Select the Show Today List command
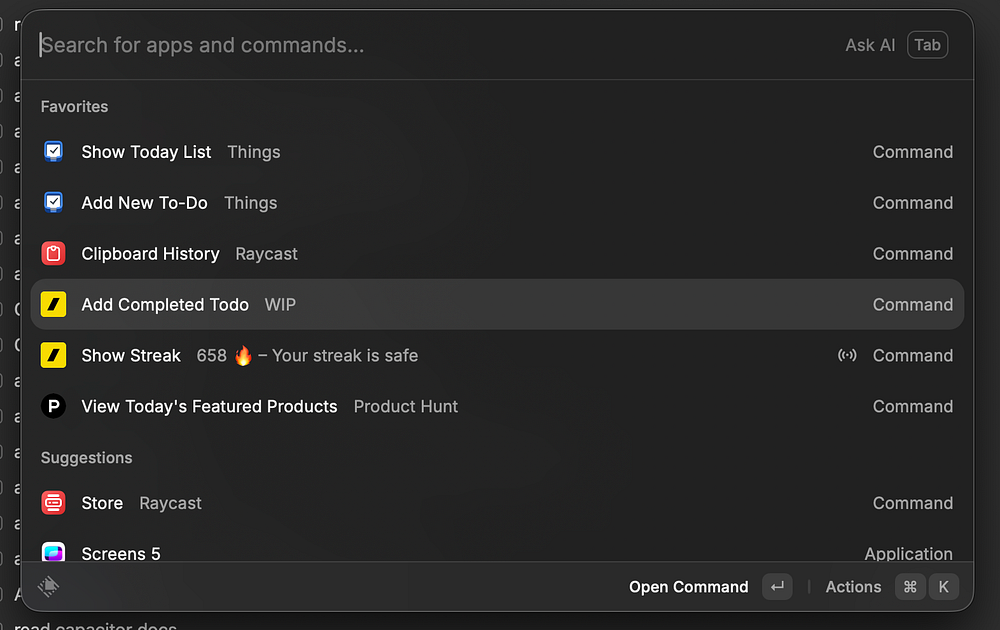The width and height of the screenshot is (1000, 630). pyautogui.click(x=146, y=152)
